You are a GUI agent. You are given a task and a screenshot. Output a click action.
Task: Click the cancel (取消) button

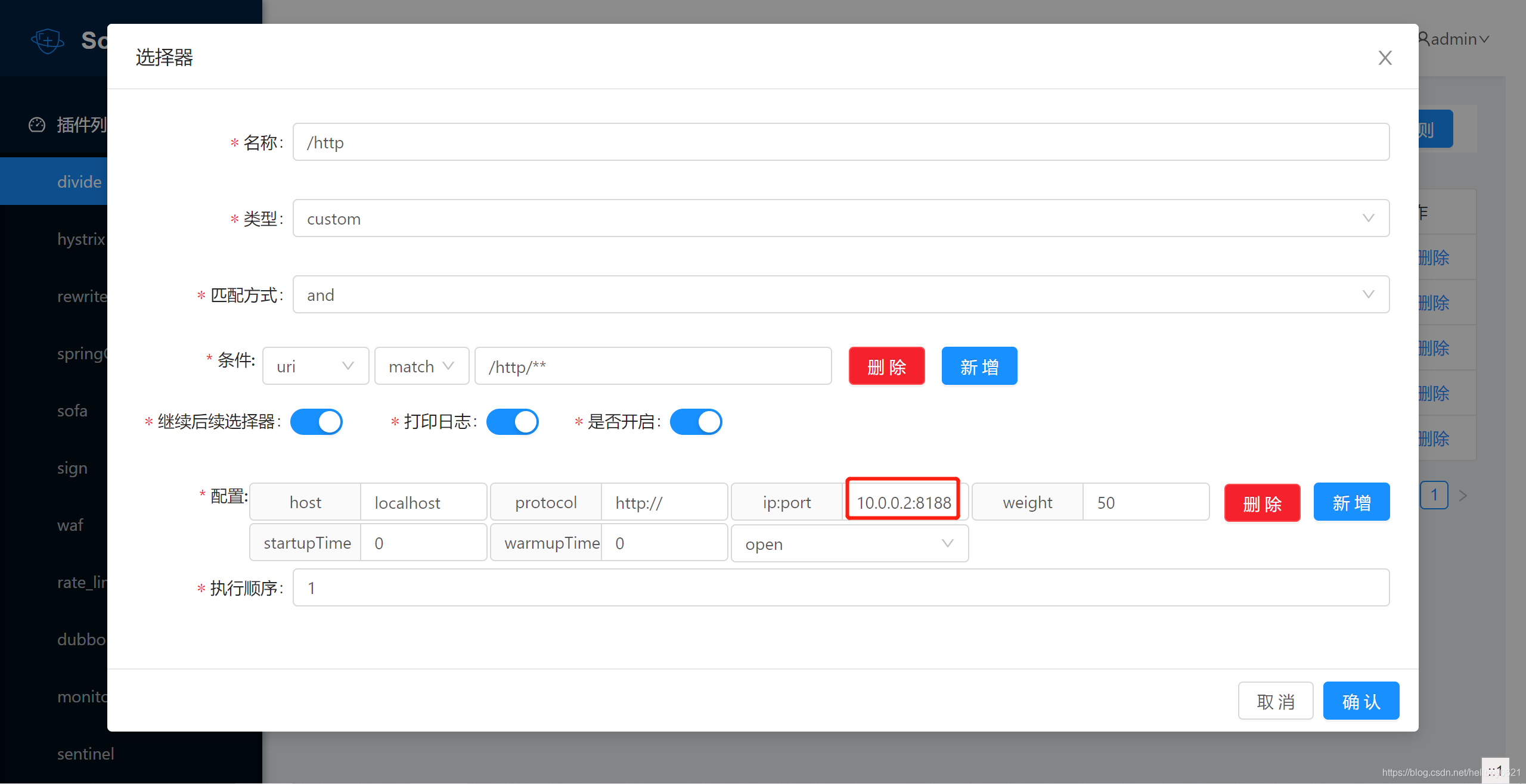point(1276,701)
